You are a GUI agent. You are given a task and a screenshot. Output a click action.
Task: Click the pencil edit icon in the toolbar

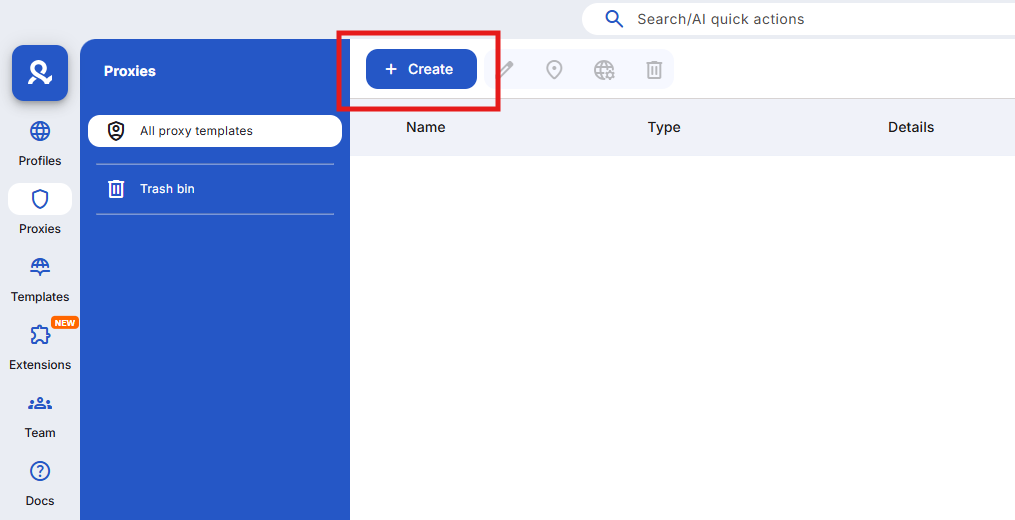click(506, 69)
